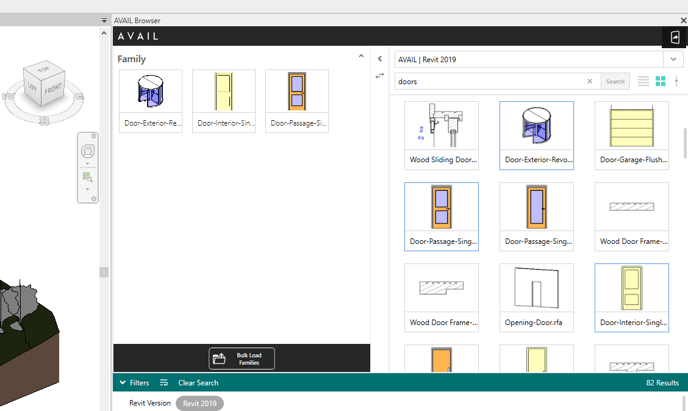688x411 pixels.
Task: Select Wood Door Frame result beside Opening-Door
Action: (x=441, y=298)
